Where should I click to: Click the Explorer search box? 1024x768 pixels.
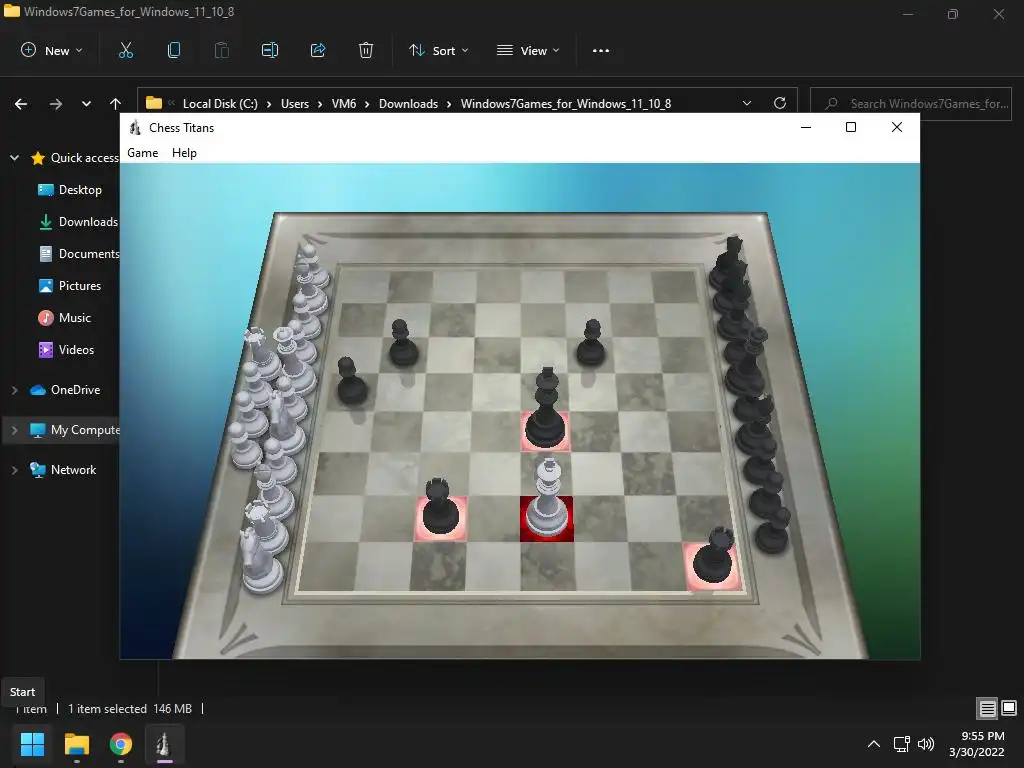[x=911, y=103]
